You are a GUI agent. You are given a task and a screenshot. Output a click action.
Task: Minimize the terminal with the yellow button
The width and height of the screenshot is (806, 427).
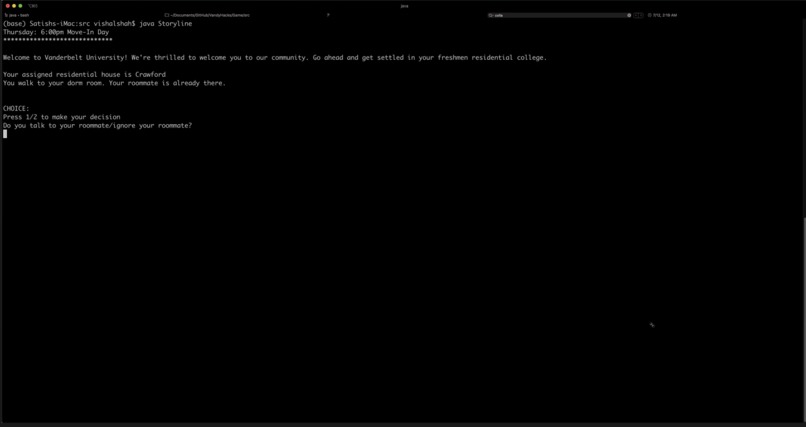click(x=14, y=6)
